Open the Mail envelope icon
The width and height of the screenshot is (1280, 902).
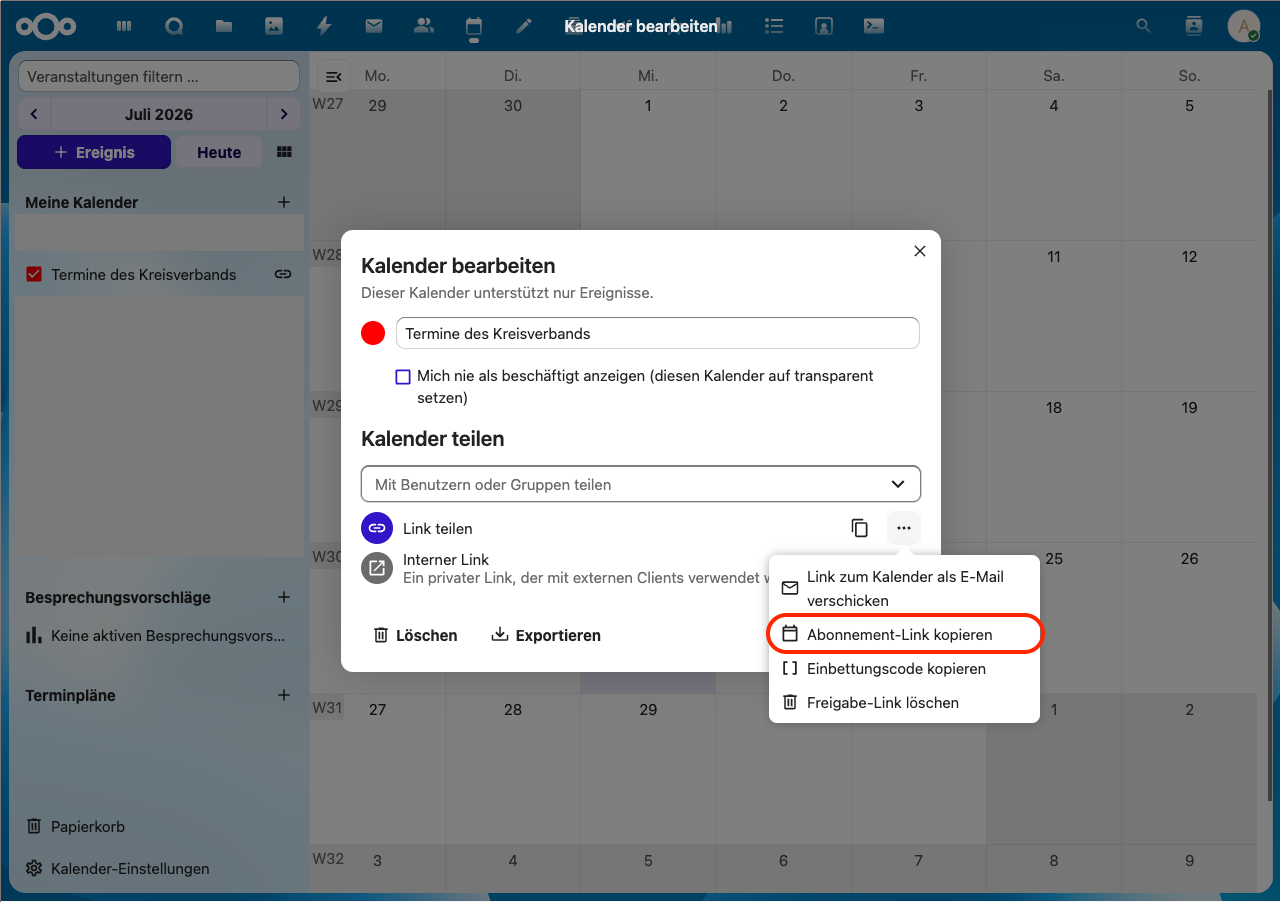coord(374,26)
